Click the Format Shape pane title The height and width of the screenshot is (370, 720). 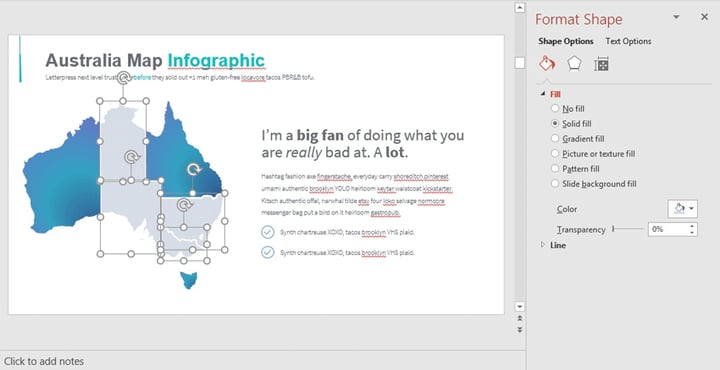(579, 19)
